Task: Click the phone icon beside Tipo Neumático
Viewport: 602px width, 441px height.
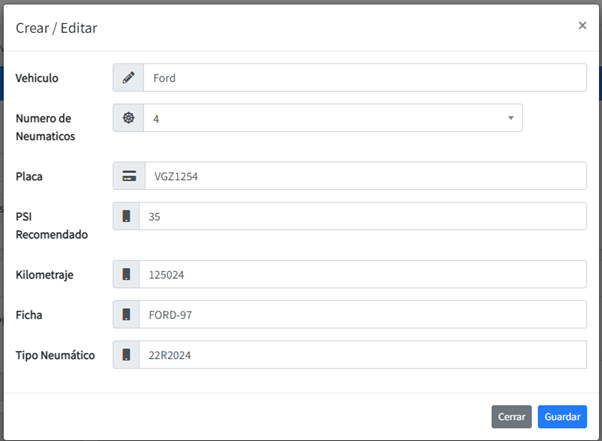Action: pos(126,354)
